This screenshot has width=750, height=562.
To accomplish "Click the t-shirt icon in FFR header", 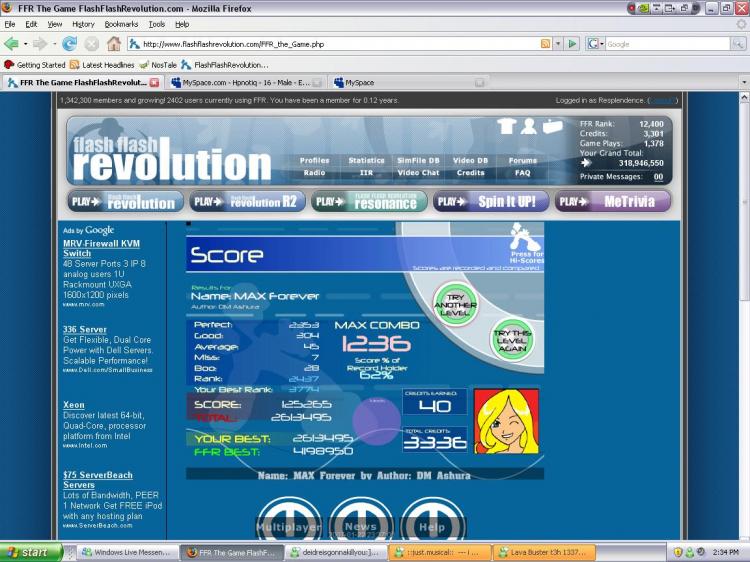I will pyautogui.click(x=505, y=126).
